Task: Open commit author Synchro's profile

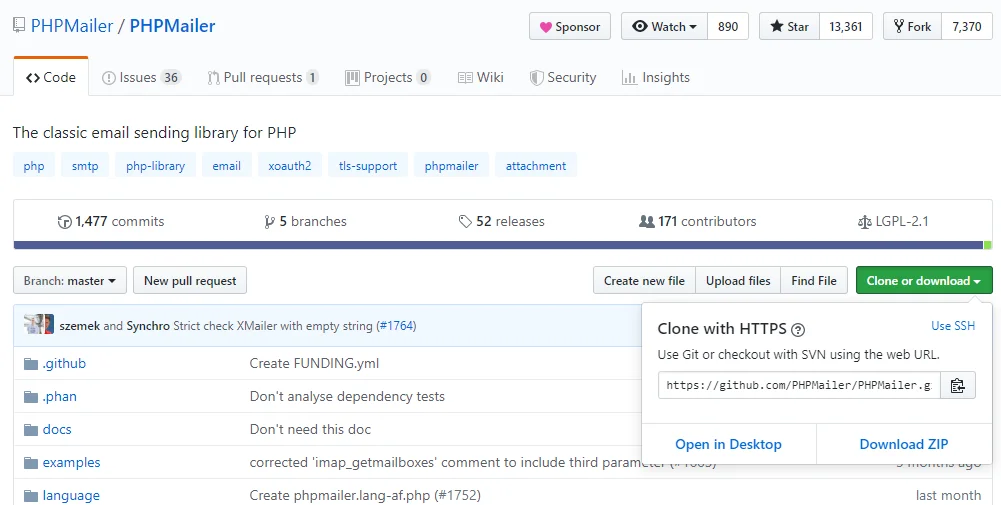Action: [x=148, y=326]
